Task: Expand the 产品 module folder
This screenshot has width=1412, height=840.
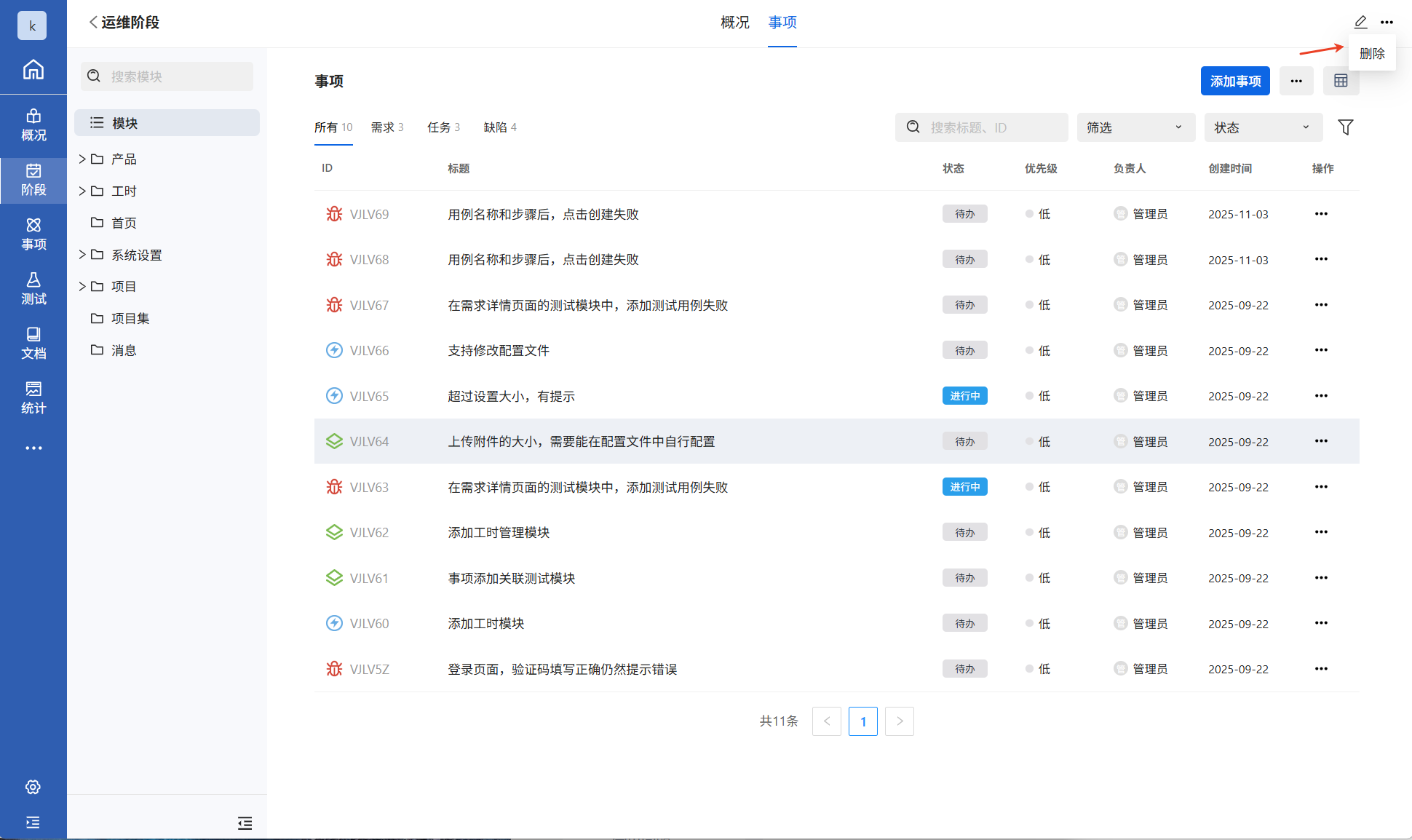Action: click(x=82, y=159)
